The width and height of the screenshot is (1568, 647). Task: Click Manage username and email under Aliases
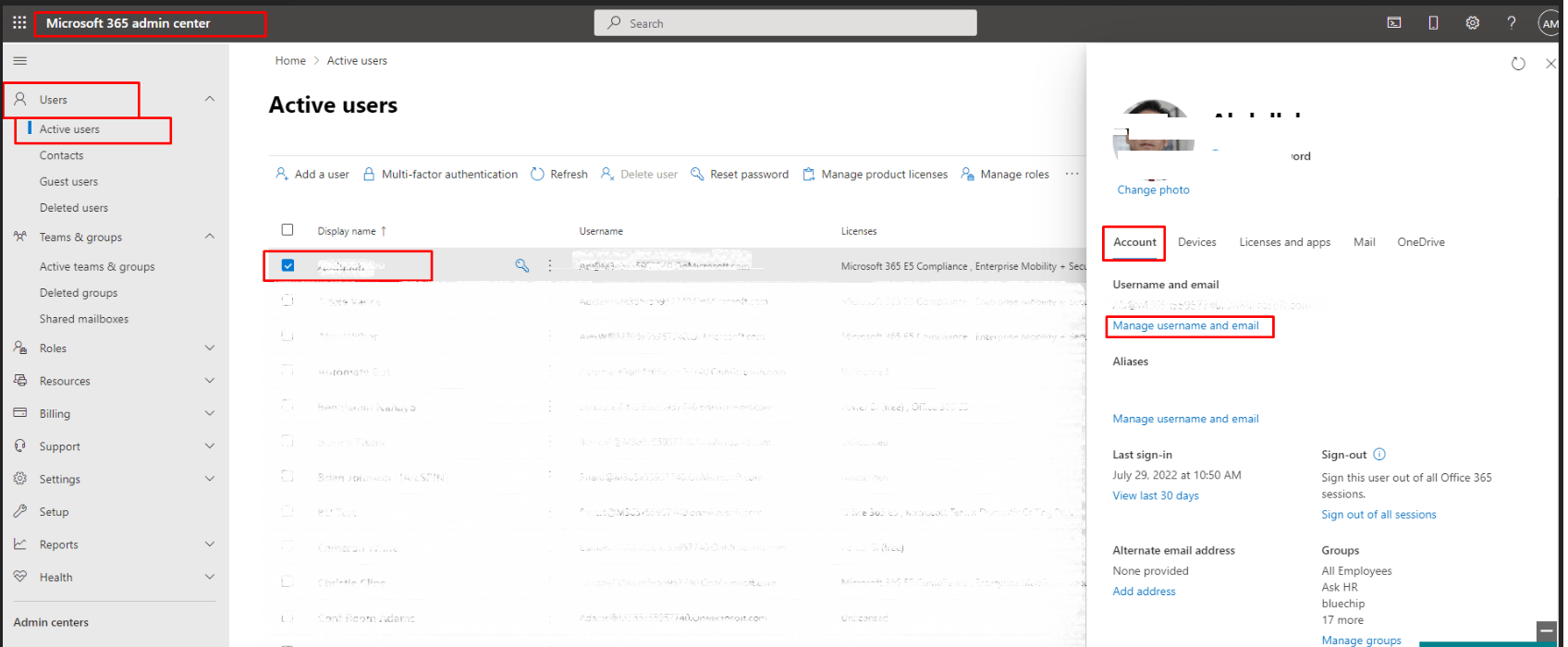point(1185,419)
